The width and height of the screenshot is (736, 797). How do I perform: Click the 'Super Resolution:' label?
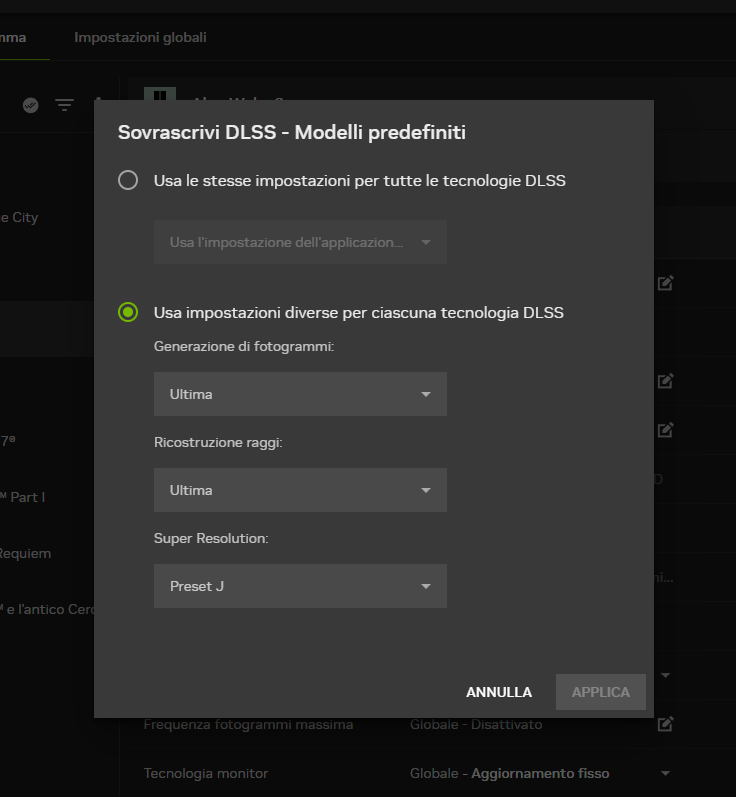click(x=211, y=538)
